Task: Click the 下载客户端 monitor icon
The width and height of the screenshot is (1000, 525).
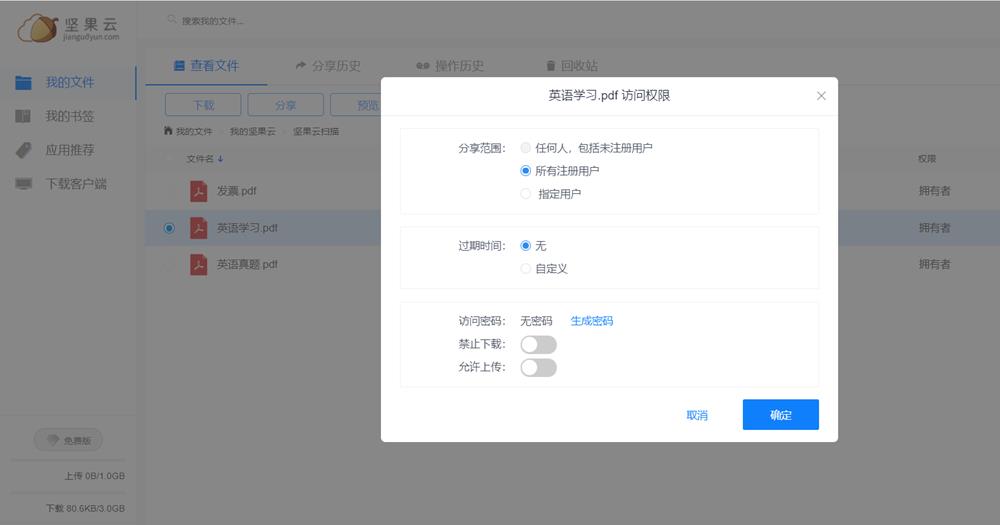Action: click(x=24, y=184)
